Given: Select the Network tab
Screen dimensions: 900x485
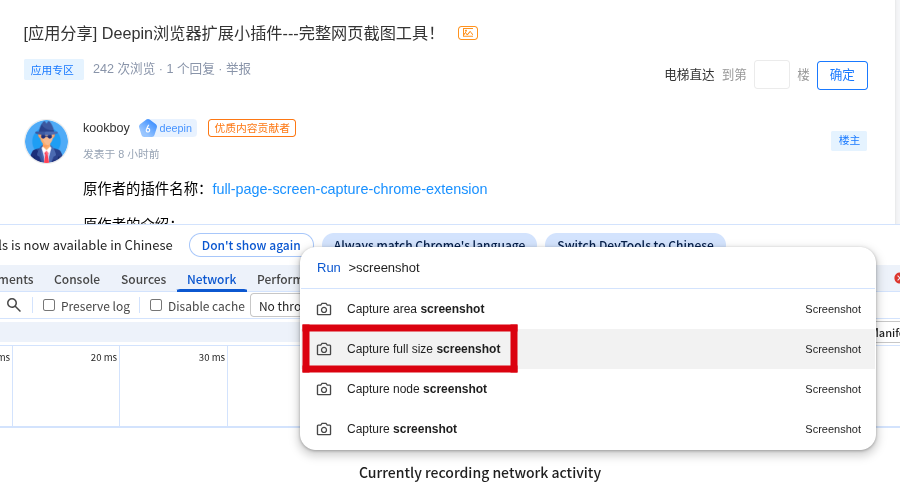Looking at the screenshot, I should tap(212, 280).
